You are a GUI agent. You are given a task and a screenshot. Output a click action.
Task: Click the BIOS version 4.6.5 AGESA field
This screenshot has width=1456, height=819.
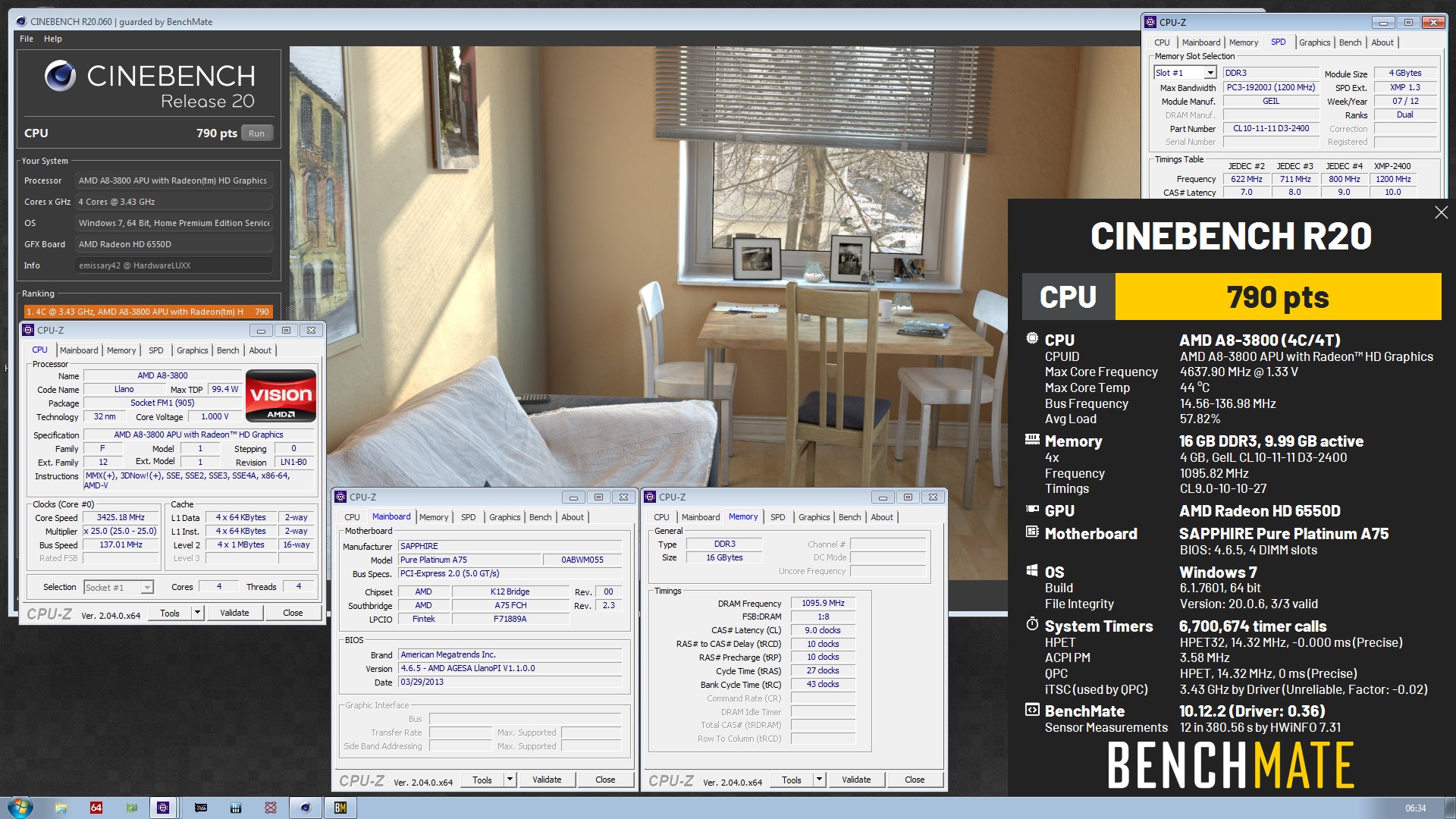(510, 668)
